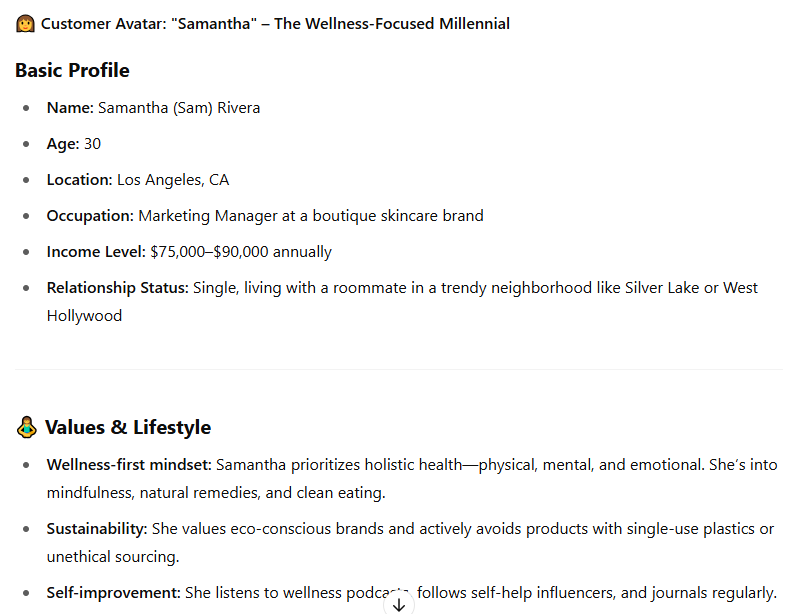Click the $75,000–$90,000 annually text
Image resolution: width=798 pixels, height=614 pixels.
241,252
